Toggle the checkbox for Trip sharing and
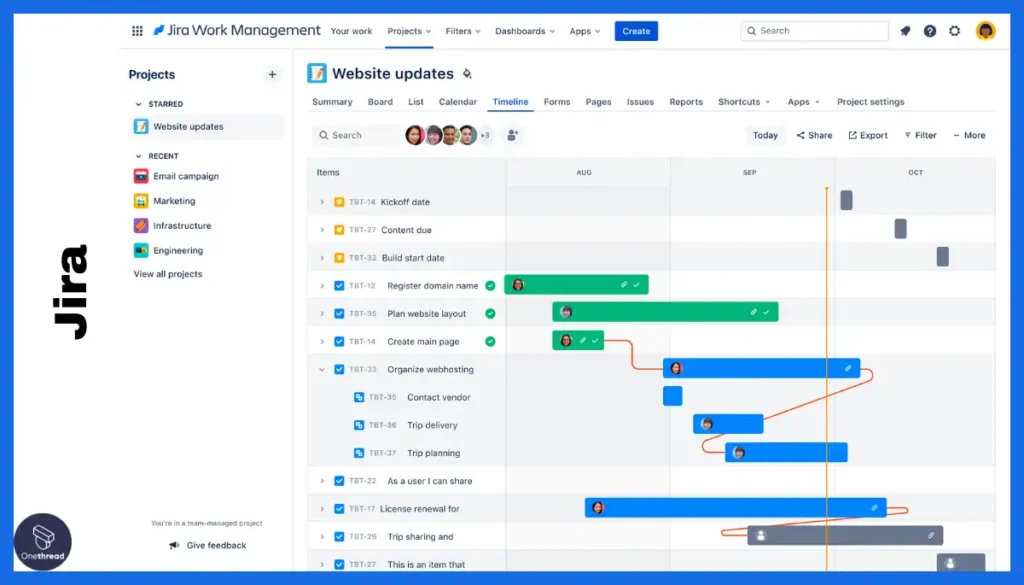 pyautogui.click(x=339, y=537)
